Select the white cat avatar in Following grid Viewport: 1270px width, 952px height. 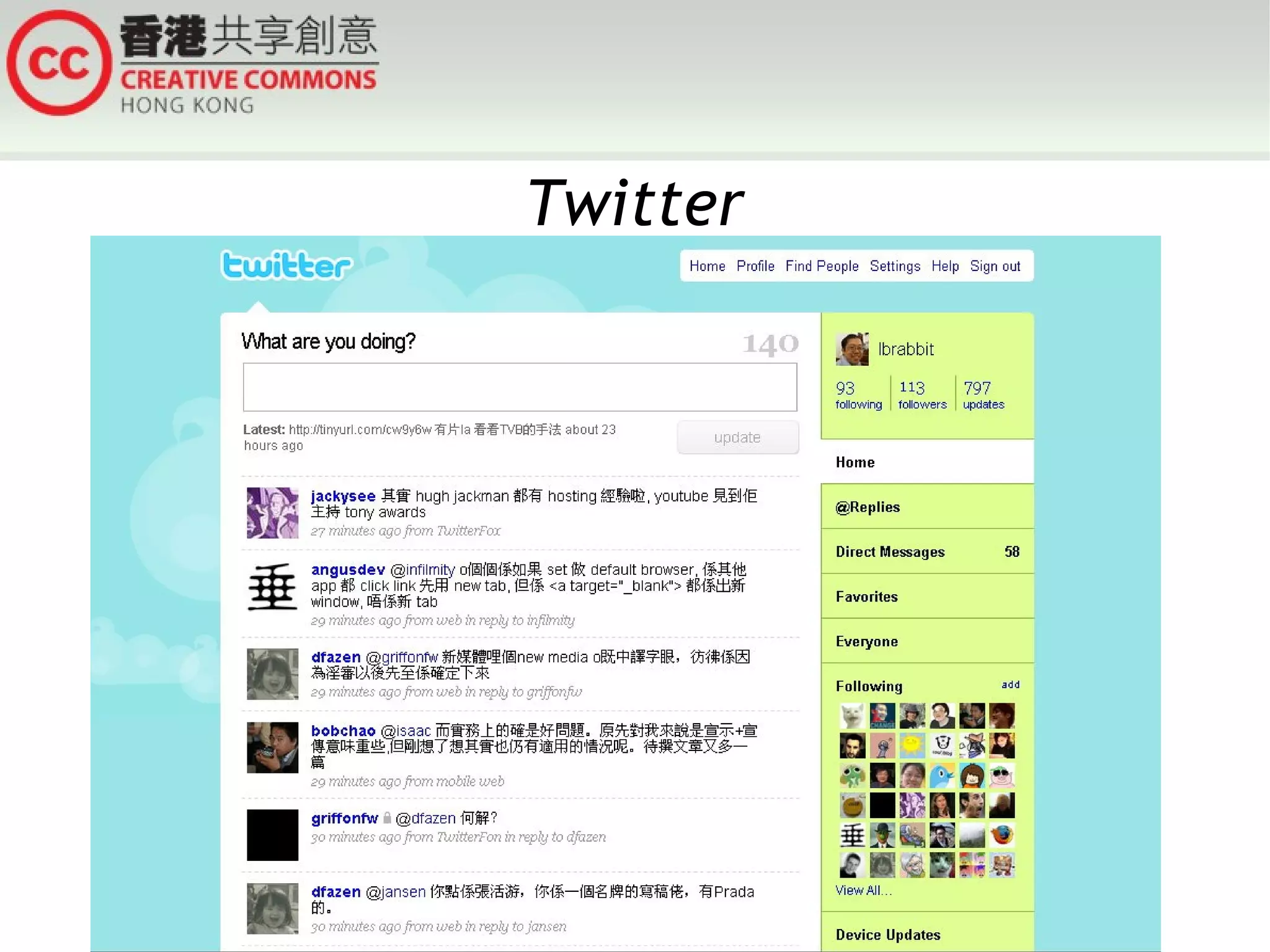[x=852, y=715]
